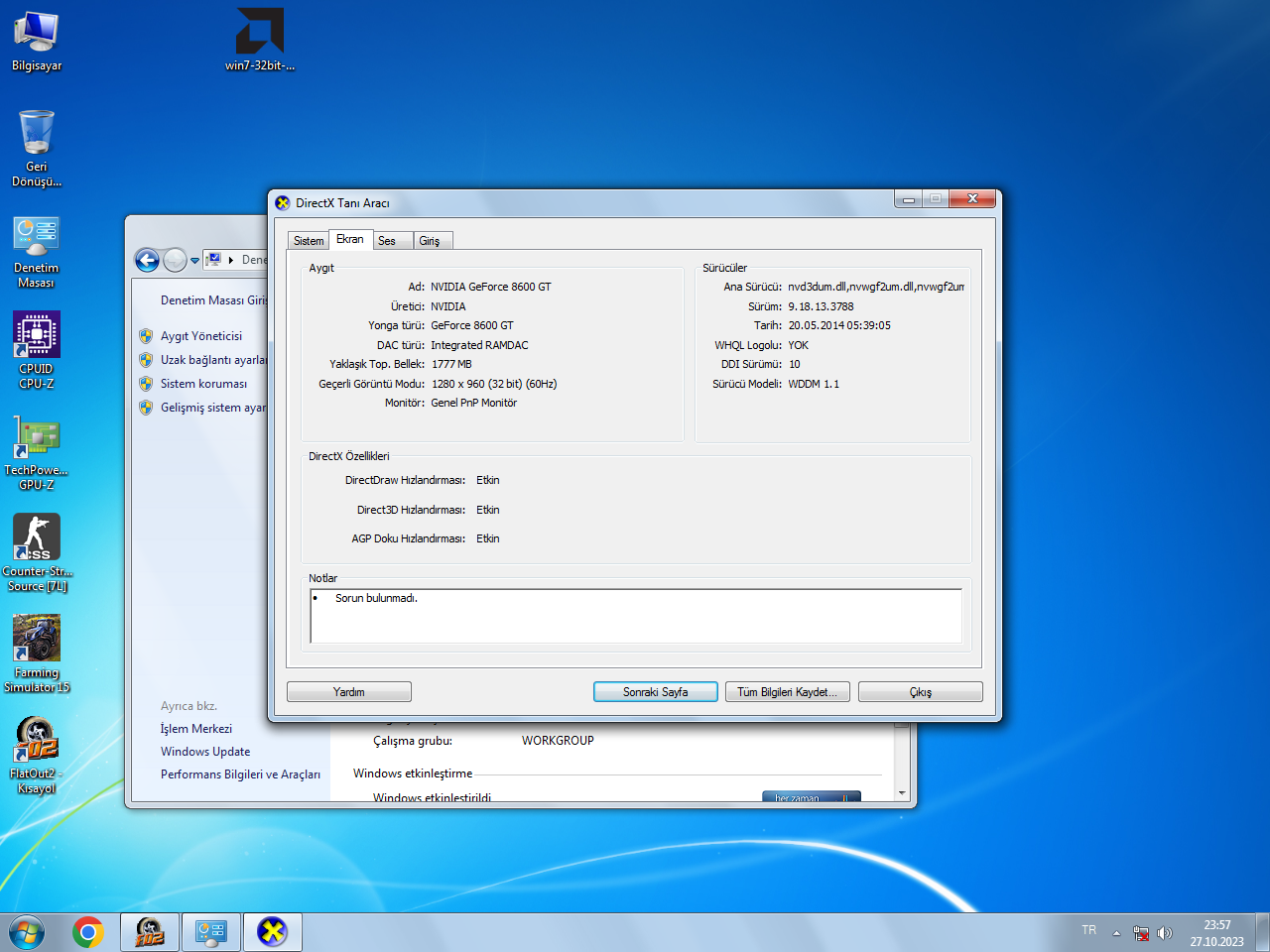1270x952 pixels.
Task: Select the TechPowerUp GPU-Z desktop shortcut
Action: (x=37, y=452)
